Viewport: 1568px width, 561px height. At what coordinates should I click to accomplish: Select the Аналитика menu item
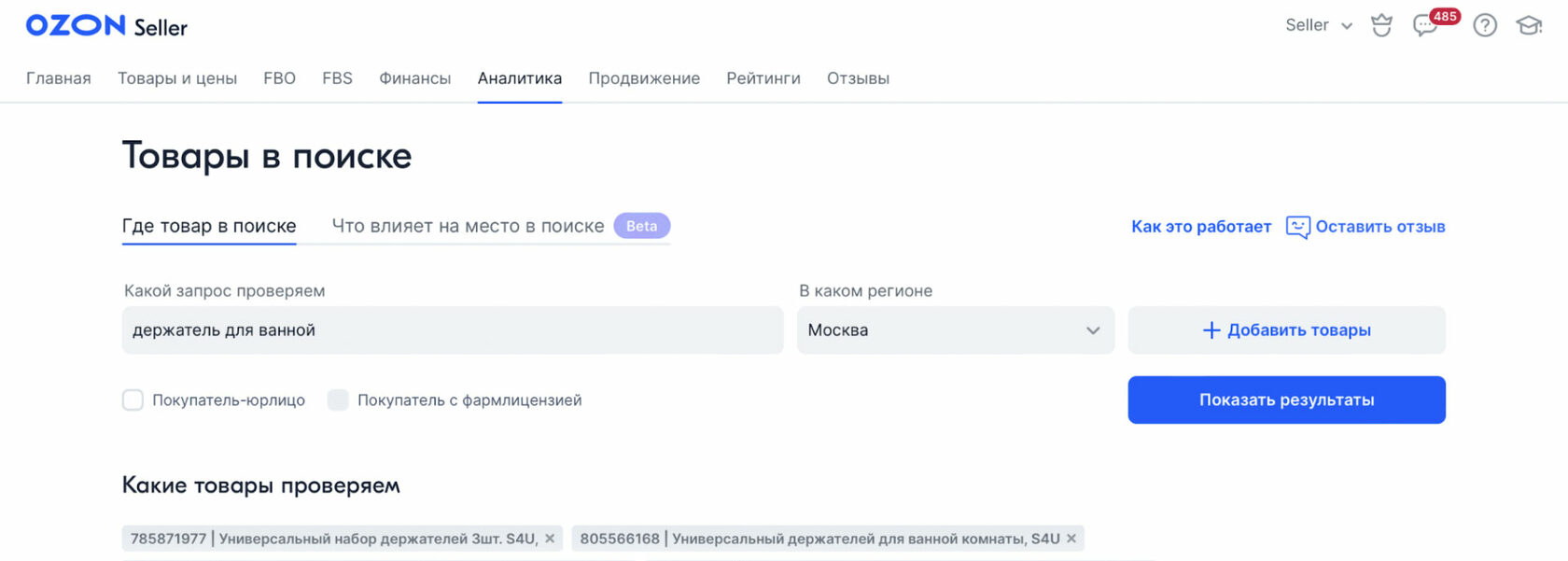520,78
